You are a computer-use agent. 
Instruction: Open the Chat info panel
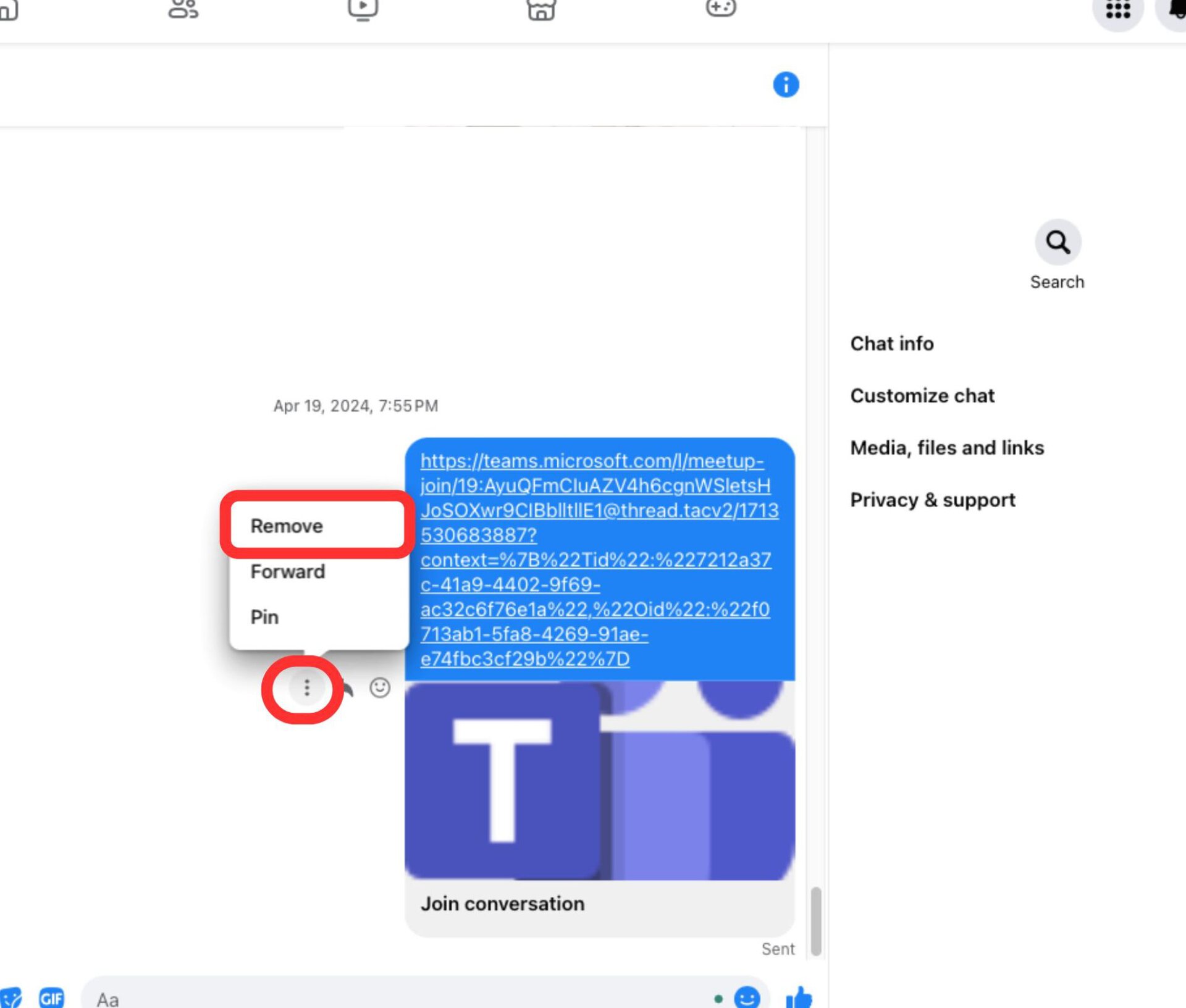pos(891,343)
